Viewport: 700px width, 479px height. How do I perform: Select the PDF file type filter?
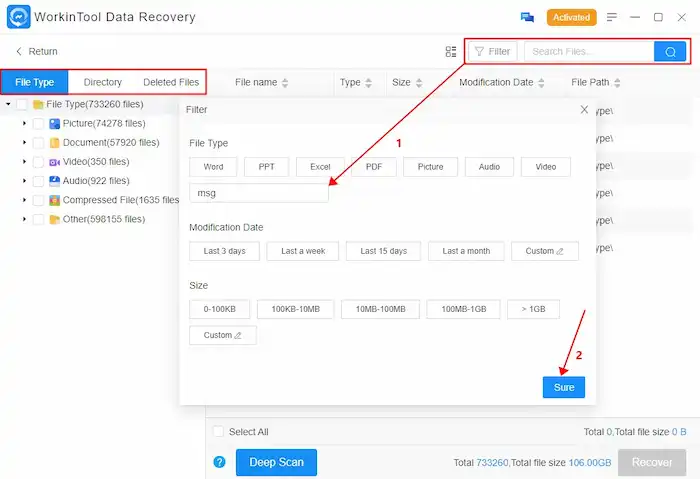tap(374, 167)
